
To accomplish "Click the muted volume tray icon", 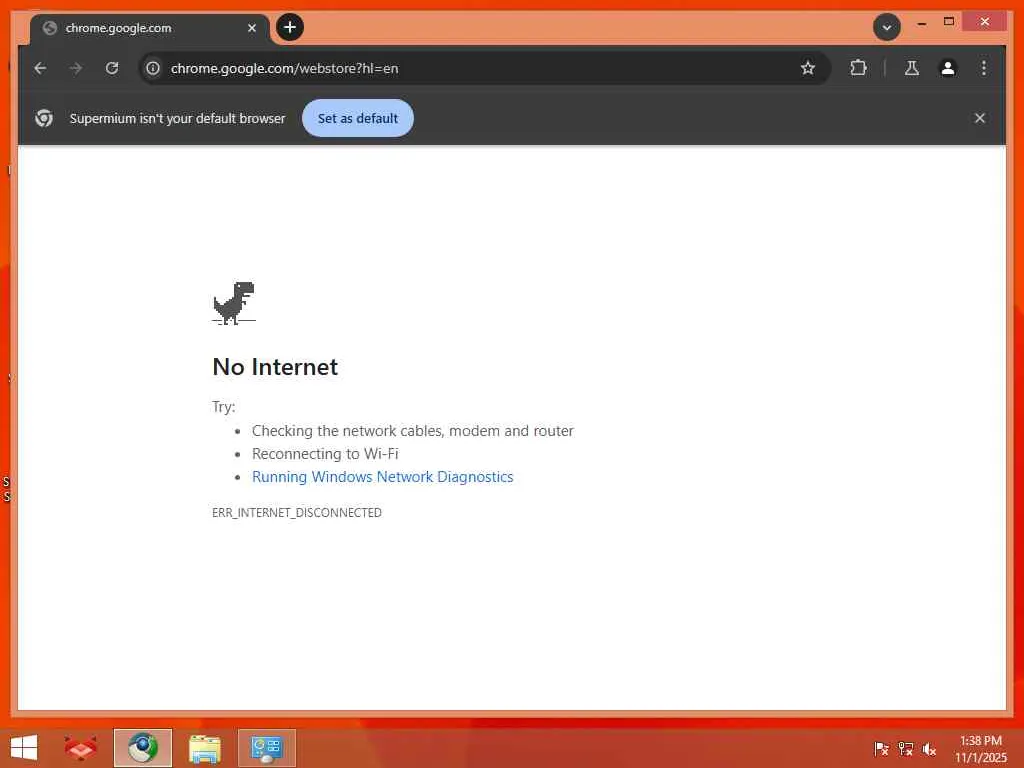I will click(x=929, y=749).
